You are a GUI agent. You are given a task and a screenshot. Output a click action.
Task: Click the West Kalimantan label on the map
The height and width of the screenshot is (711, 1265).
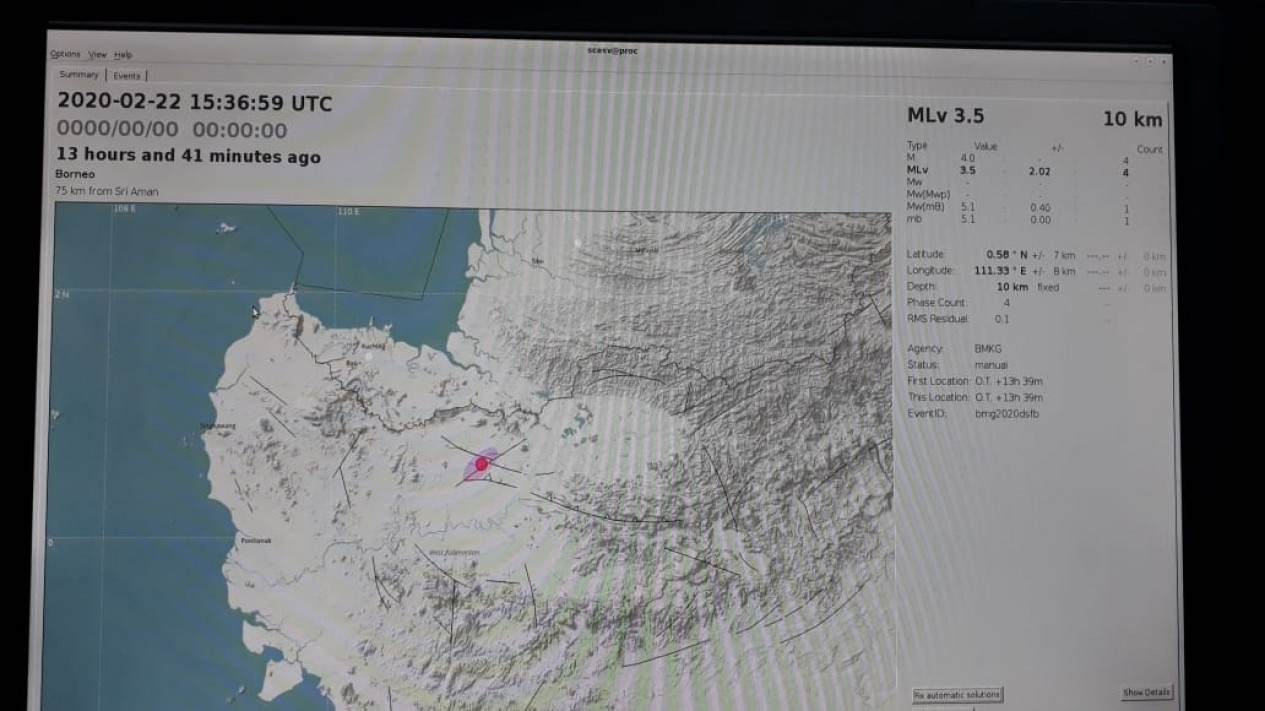click(x=454, y=552)
